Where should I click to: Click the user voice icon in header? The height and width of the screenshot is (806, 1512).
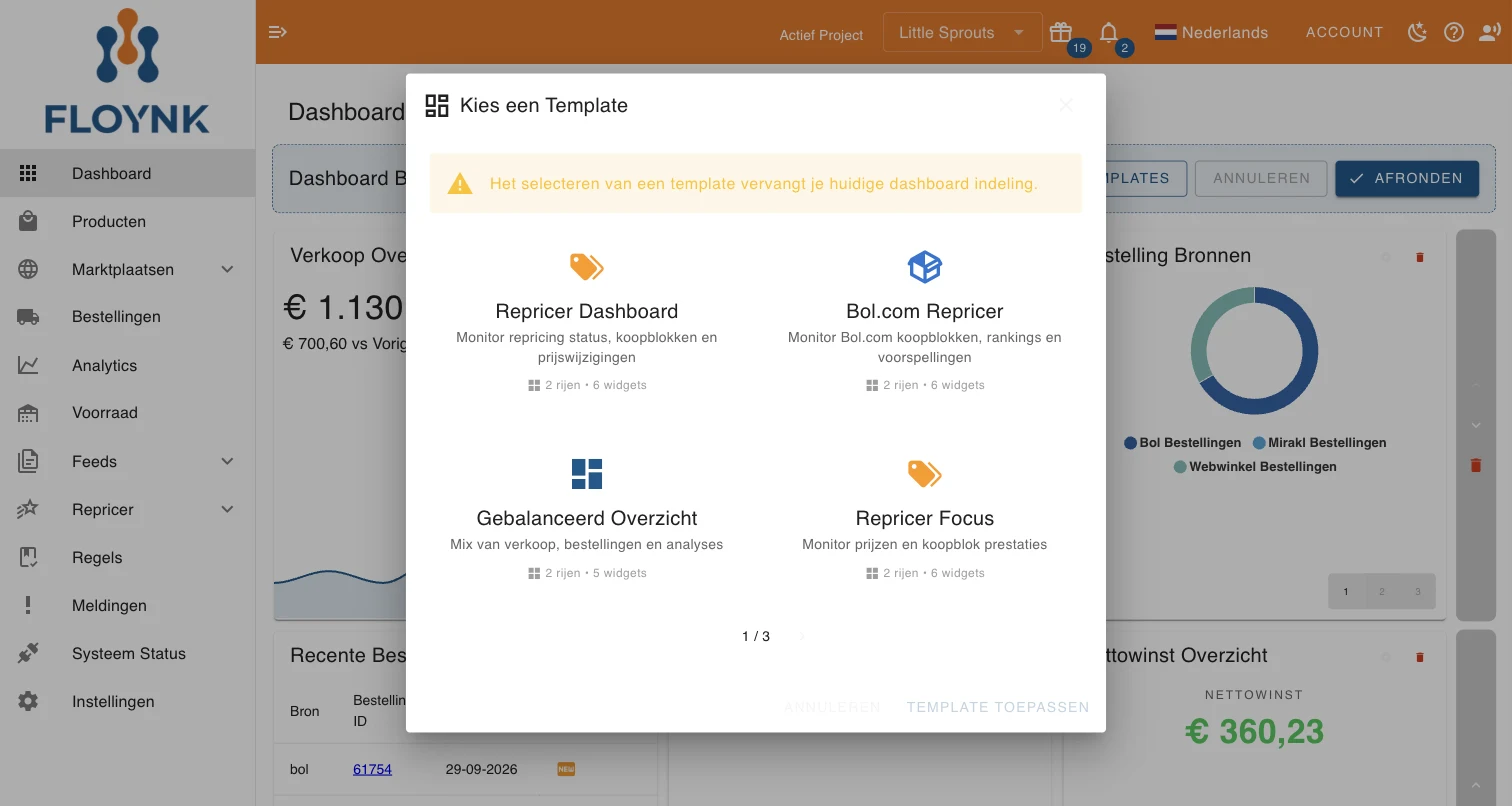coord(1490,32)
